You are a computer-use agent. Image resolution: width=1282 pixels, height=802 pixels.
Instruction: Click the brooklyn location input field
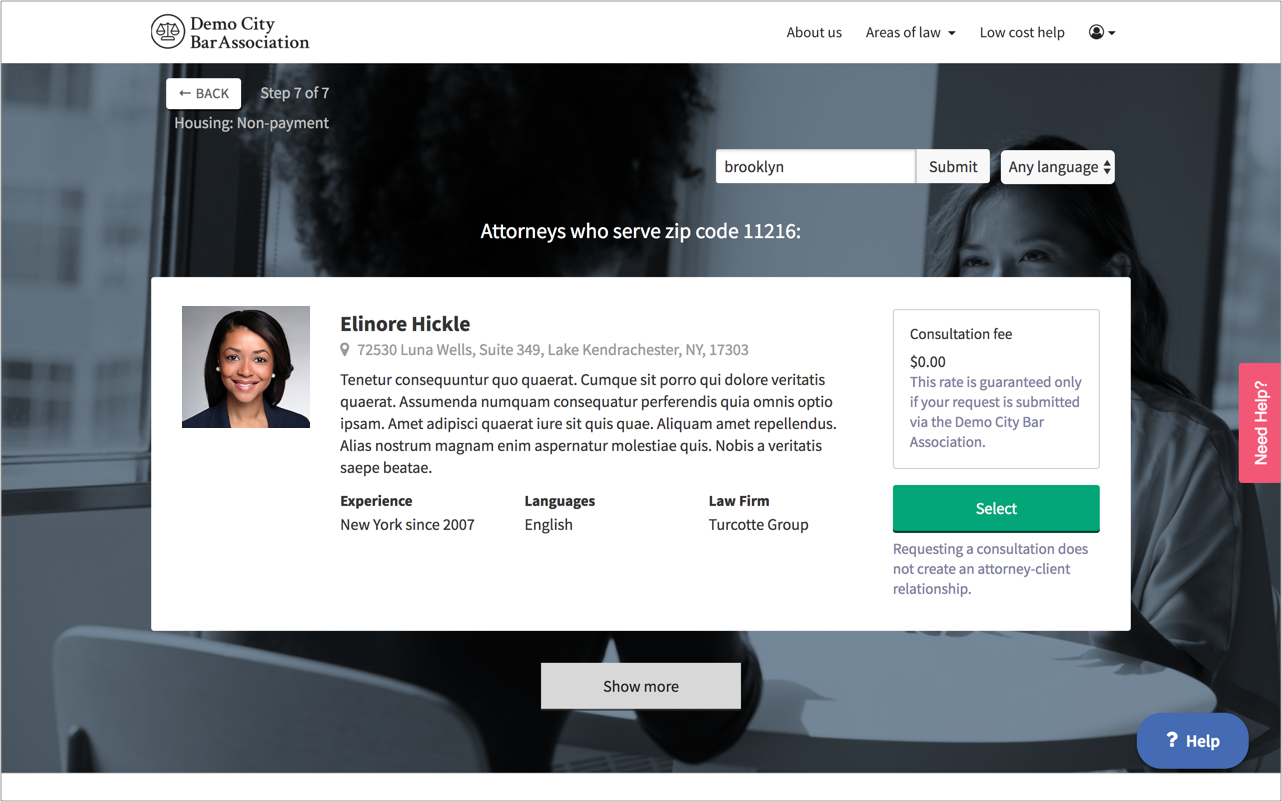[816, 167]
